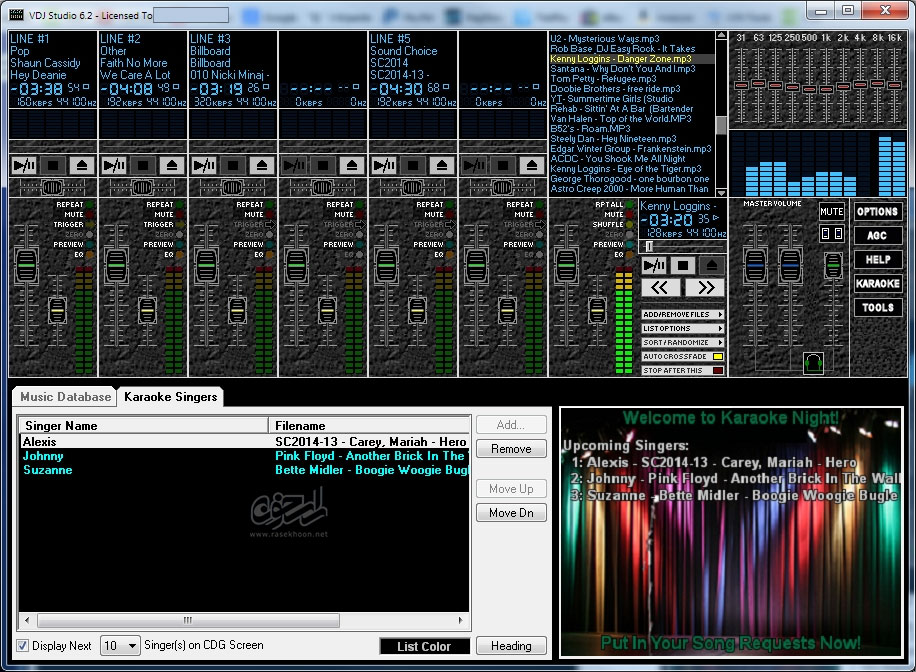Play or pause Line #2 deck
The image size is (916, 672).
click(114, 165)
